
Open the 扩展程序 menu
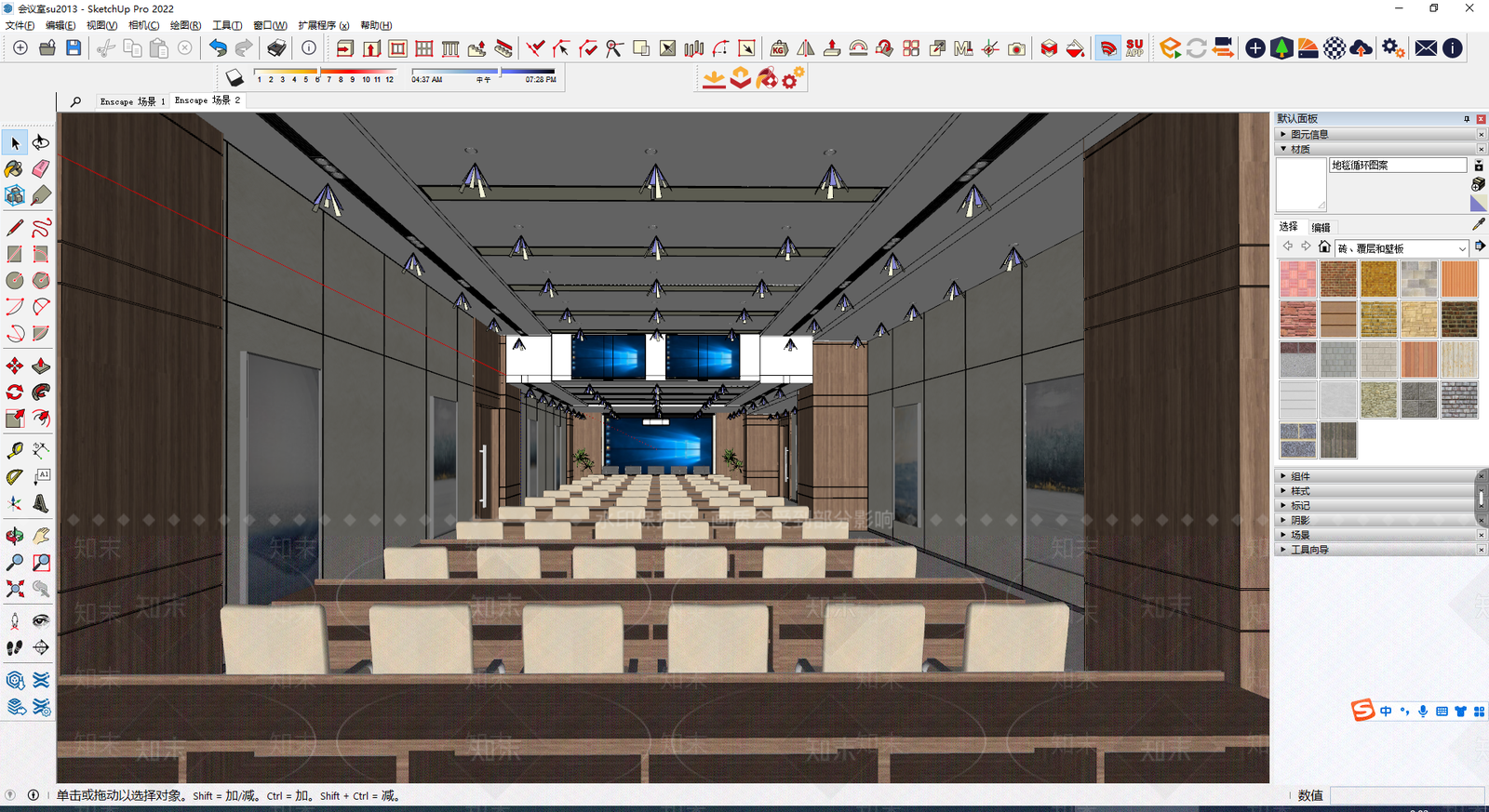[x=323, y=25]
